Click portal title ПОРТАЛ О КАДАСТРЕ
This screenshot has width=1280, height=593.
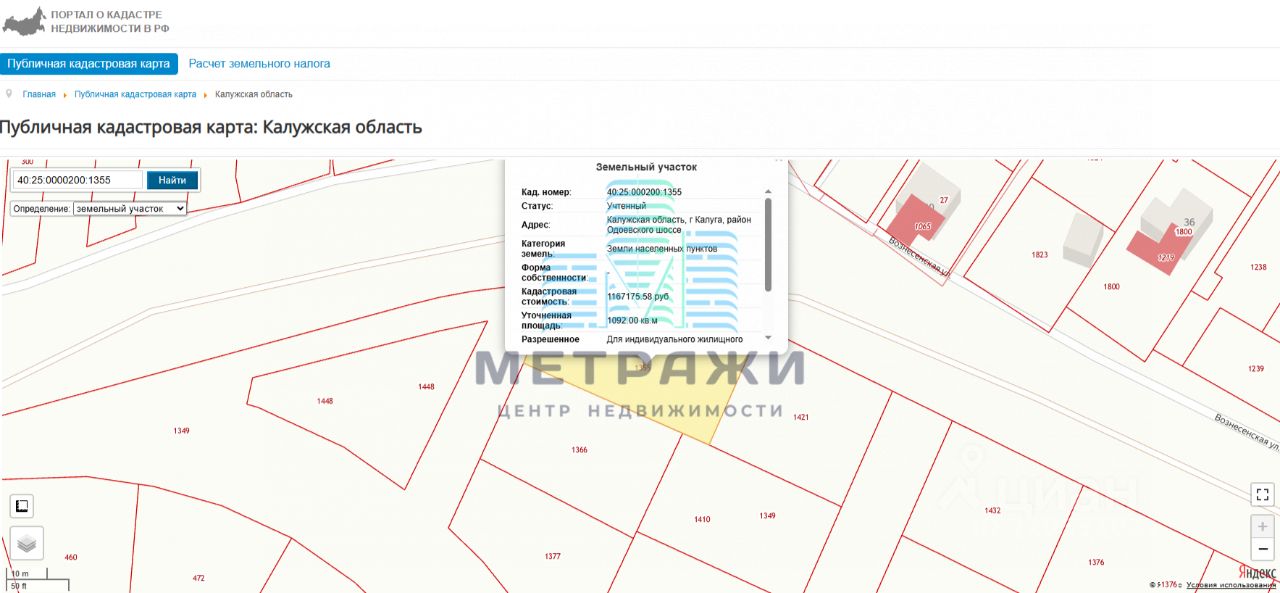pos(106,15)
